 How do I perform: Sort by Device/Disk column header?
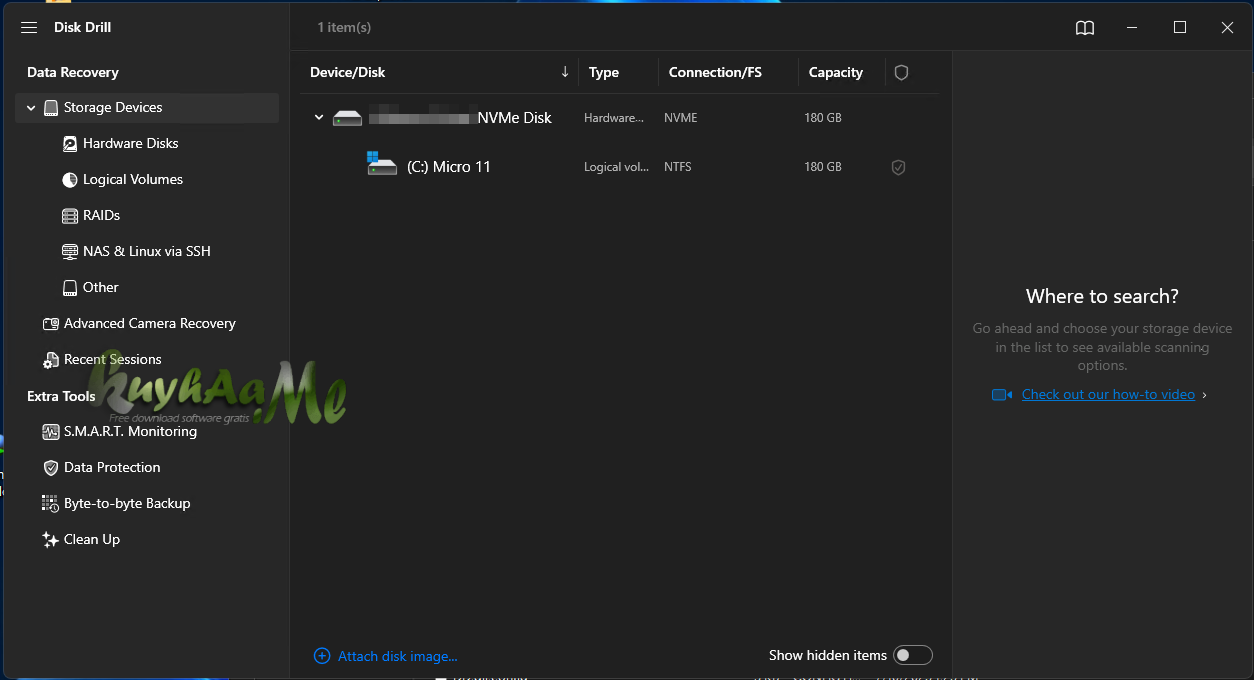point(348,73)
